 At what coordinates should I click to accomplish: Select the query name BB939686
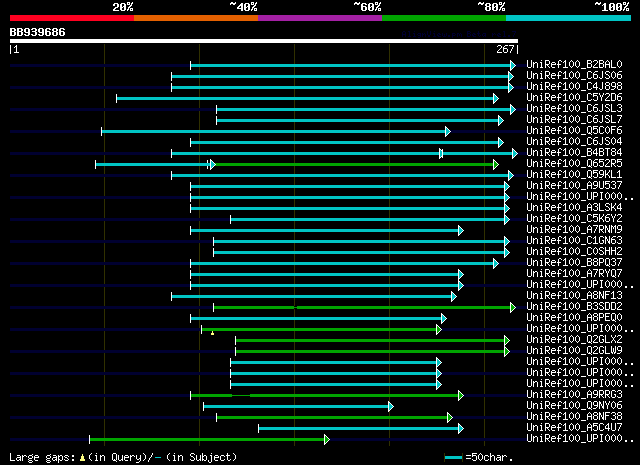(x=38, y=32)
